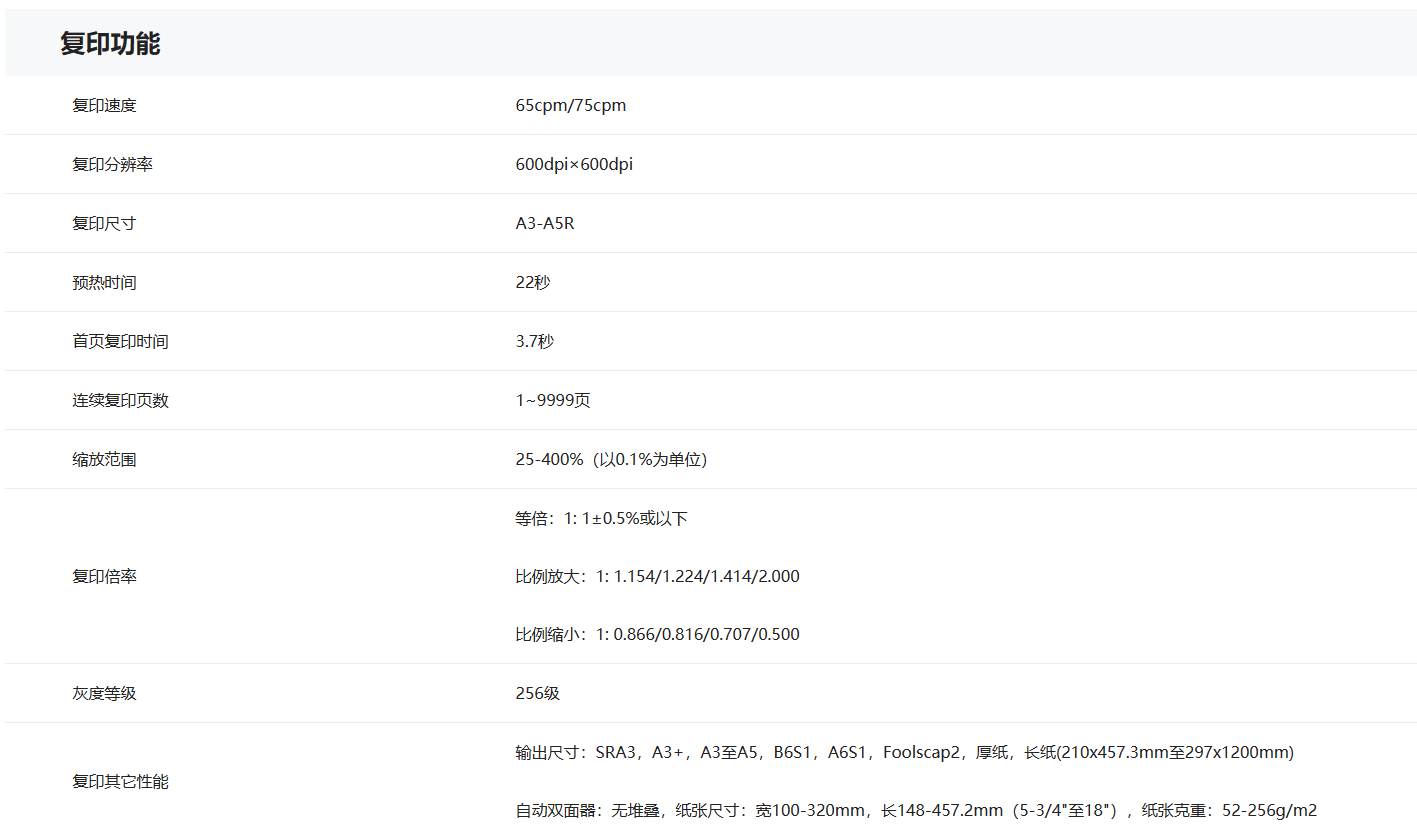
Task: Select the 首页复印时间 label
Action: click(x=120, y=341)
